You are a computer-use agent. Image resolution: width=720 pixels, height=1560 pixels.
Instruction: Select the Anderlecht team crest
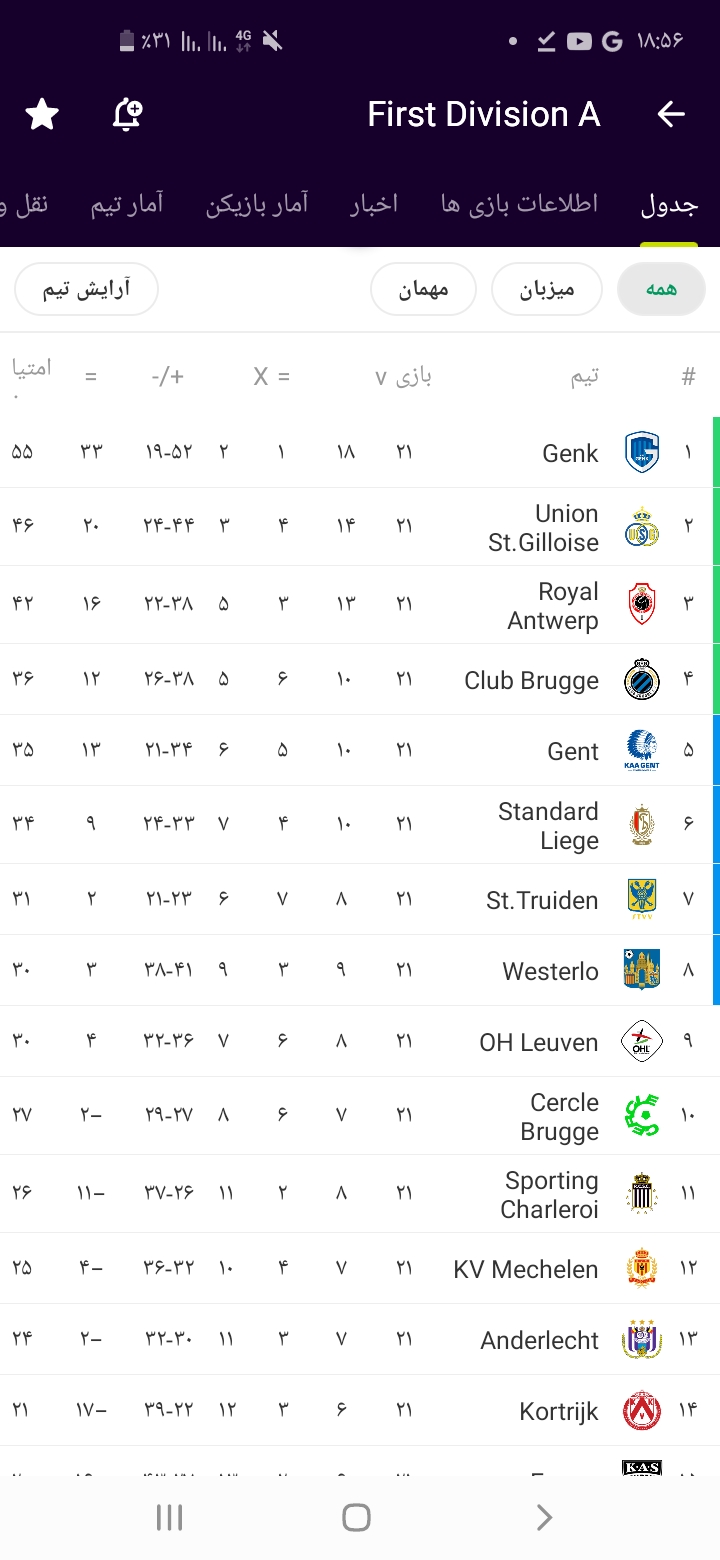(x=641, y=1340)
